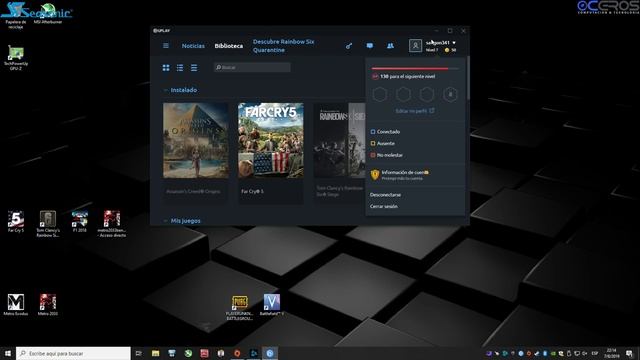Set status to No molestar
The height and width of the screenshot is (360, 640).
click(387, 155)
